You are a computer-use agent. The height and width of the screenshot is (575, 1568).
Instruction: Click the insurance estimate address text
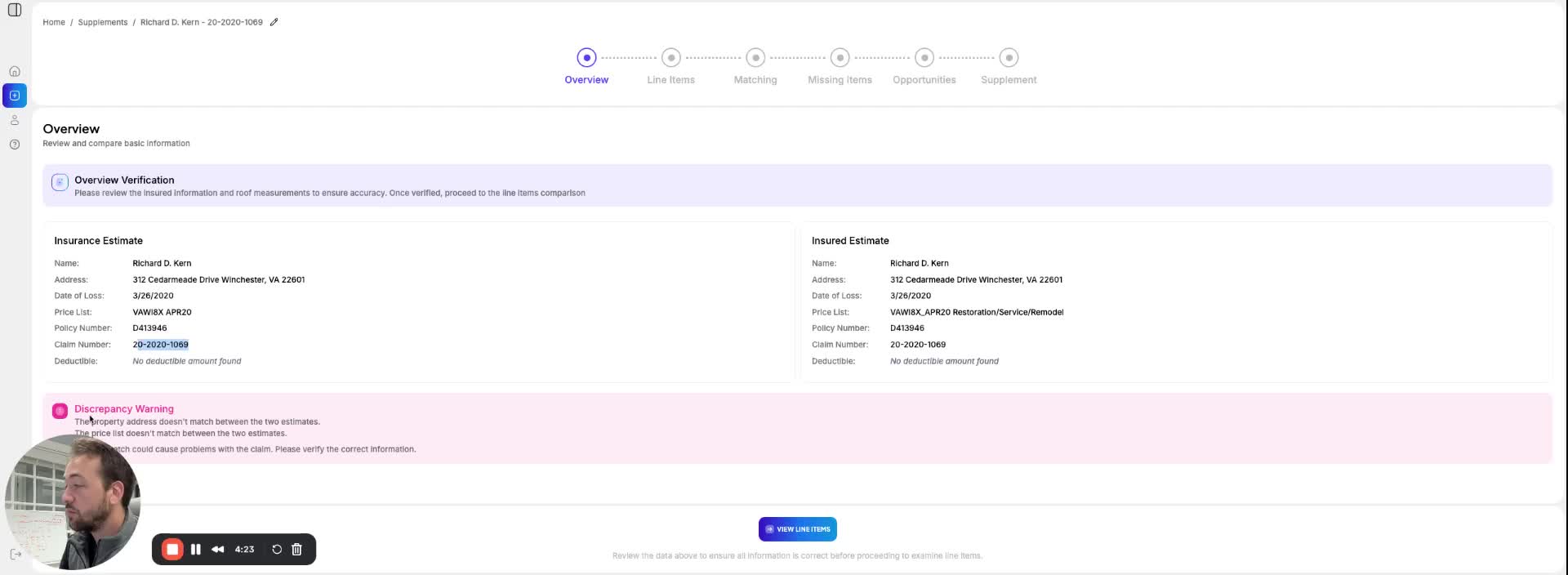point(219,279)
